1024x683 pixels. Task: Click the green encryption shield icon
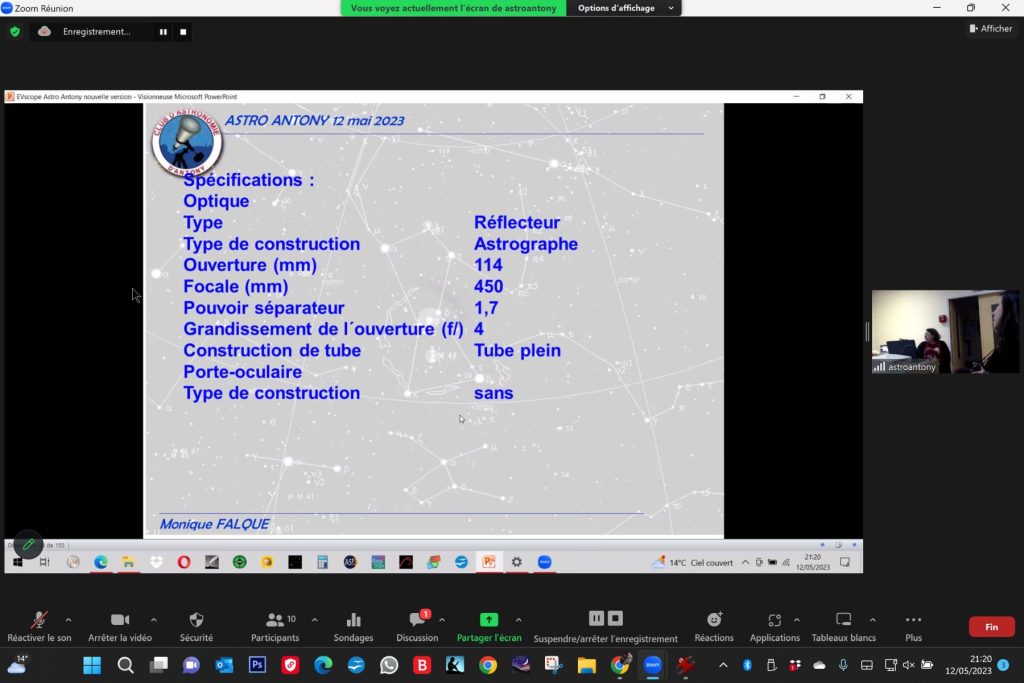click(x=14, y=31)
